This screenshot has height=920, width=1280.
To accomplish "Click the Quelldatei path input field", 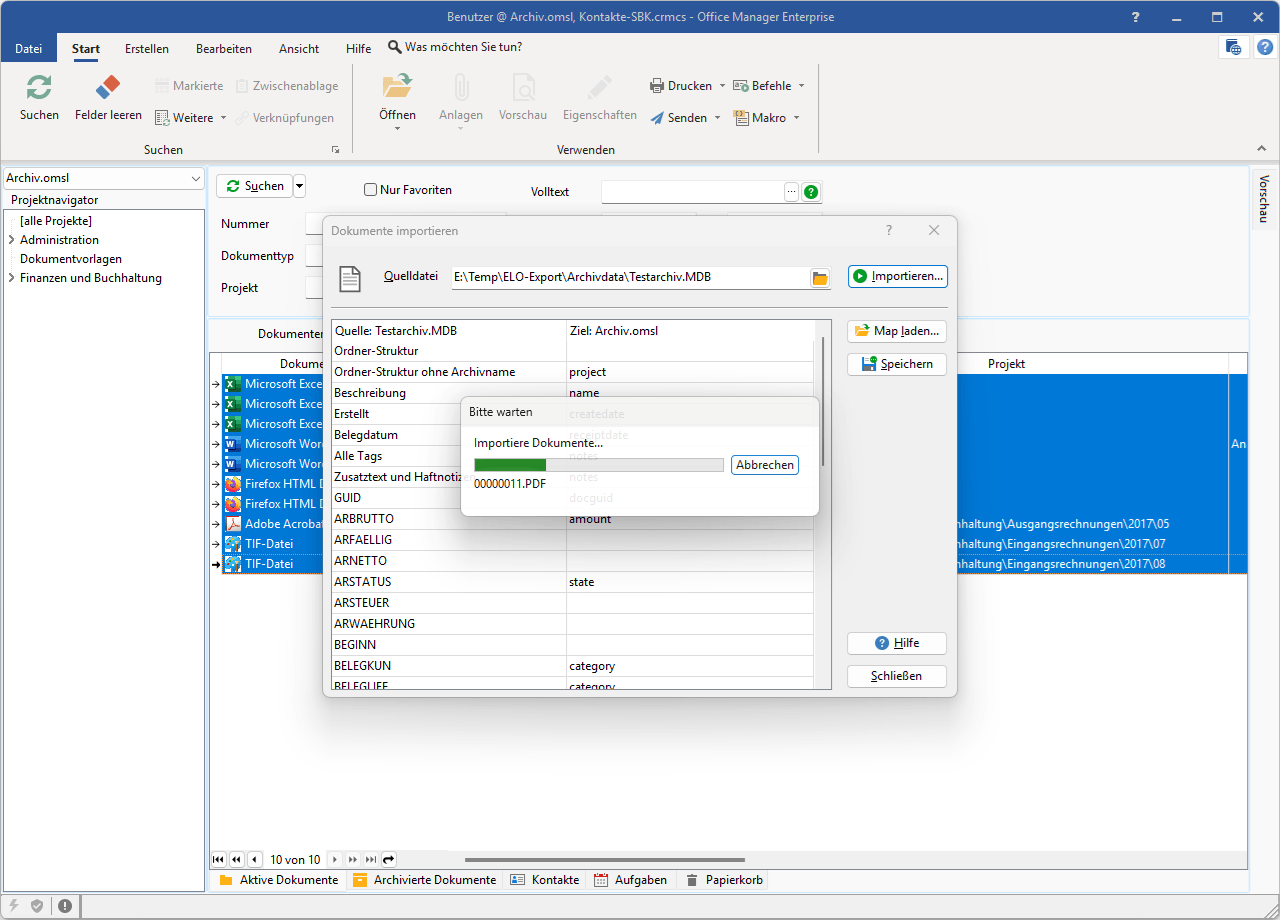I will coord(630,277).
